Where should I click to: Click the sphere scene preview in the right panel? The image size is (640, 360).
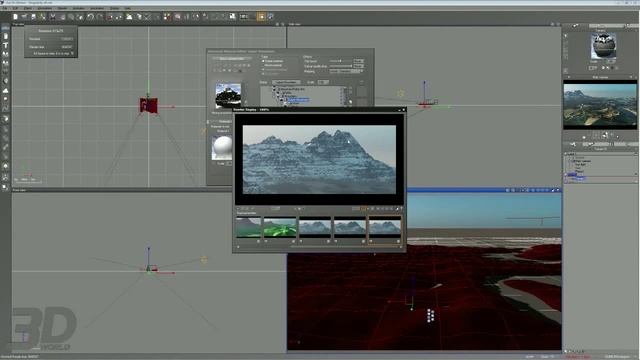603,46
